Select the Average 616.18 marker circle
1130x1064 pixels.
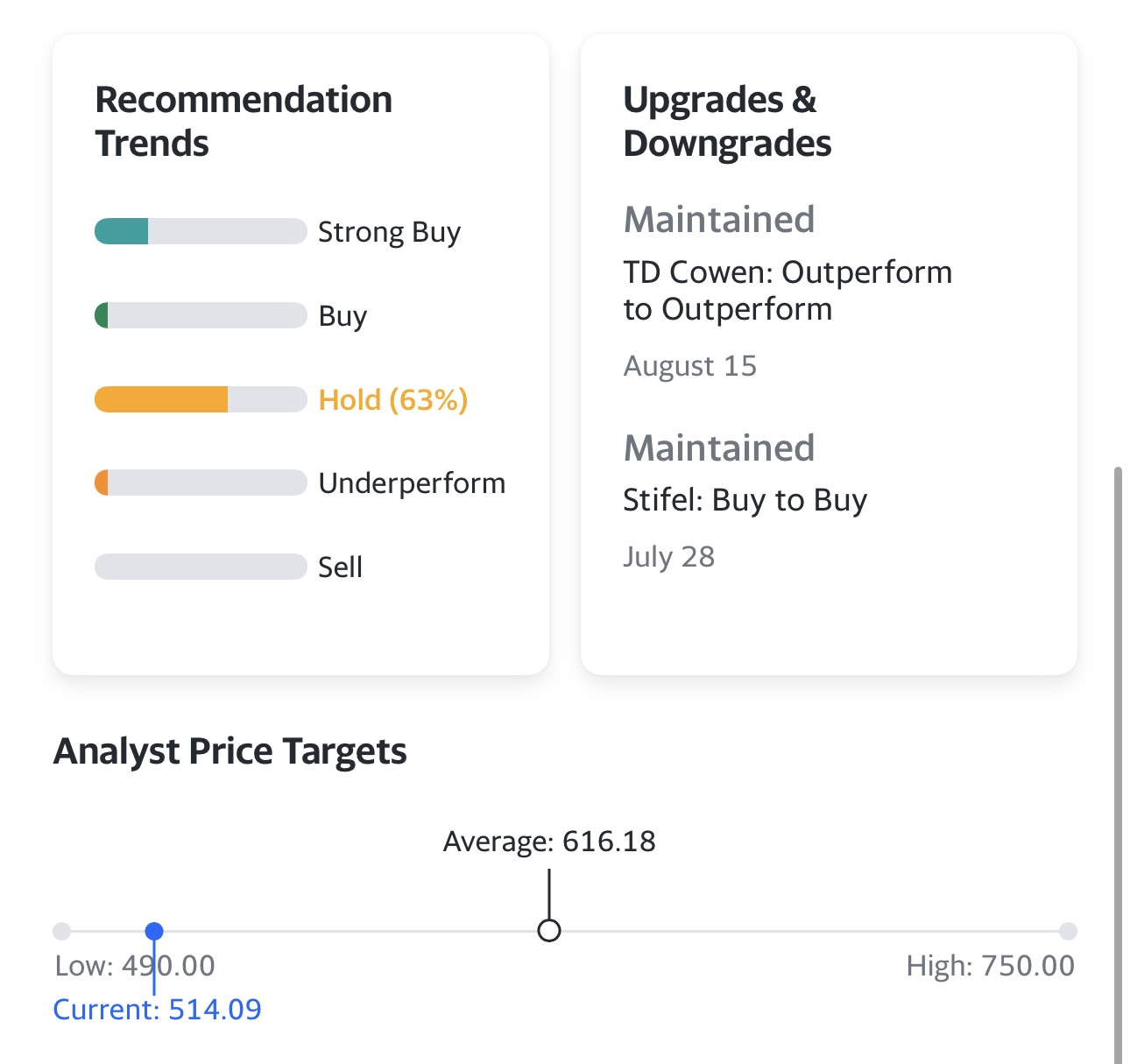click(549, 931)
